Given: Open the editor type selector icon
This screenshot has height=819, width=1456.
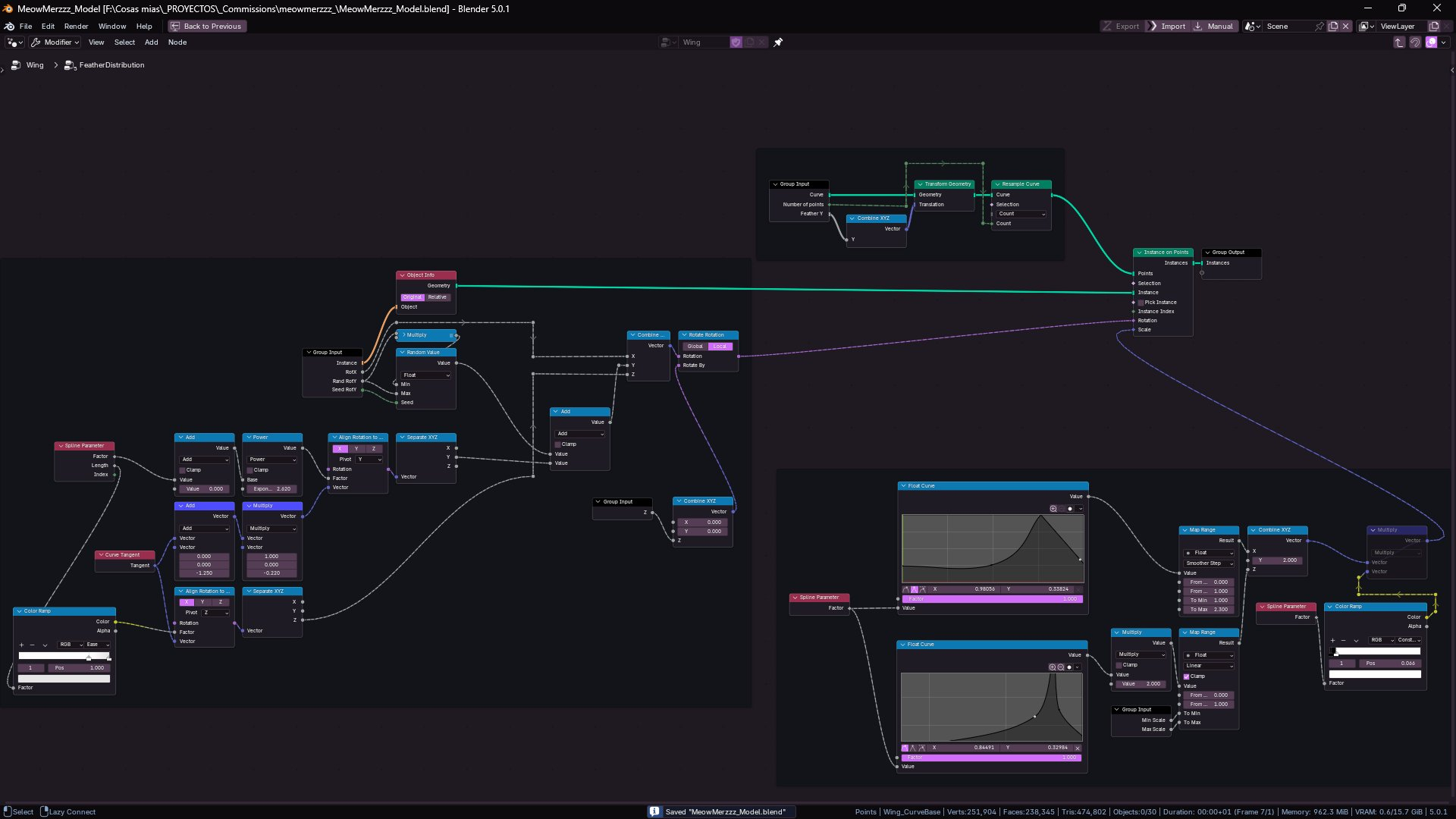Looking at the screenshot, I should click(x=14, y=42).
